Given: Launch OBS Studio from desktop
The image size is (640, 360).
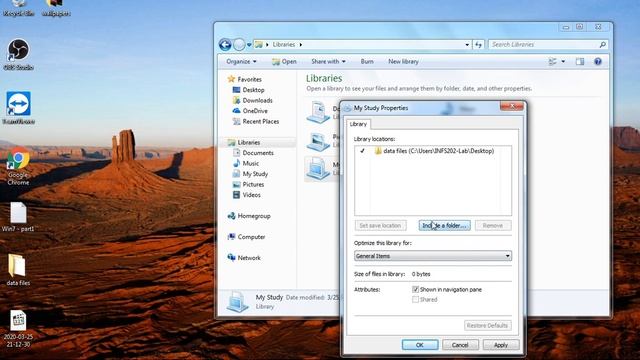Looking at the screenshot, I should click(18, 54).
